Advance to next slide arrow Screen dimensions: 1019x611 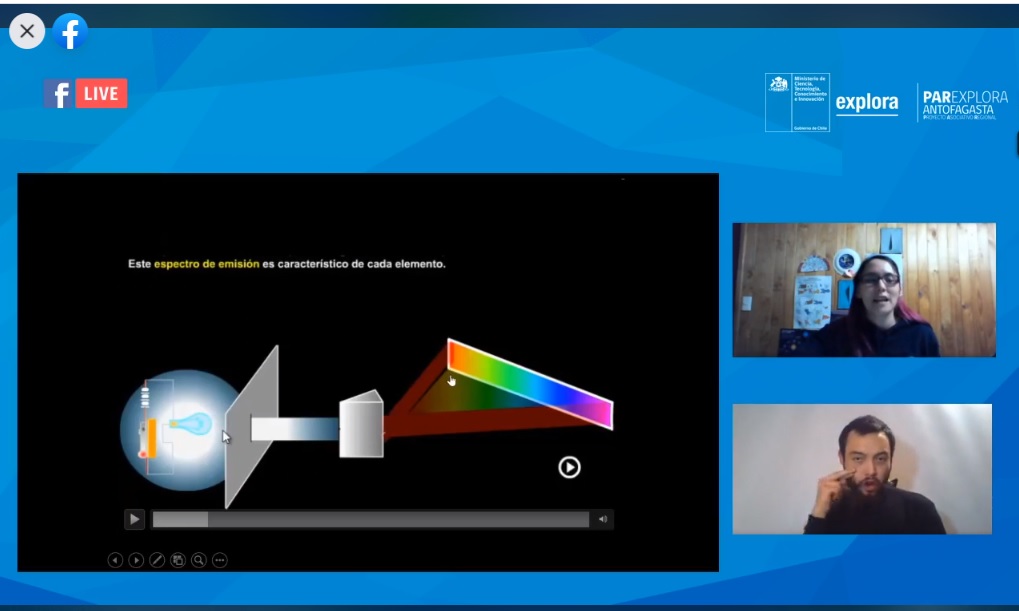[136, 560]
